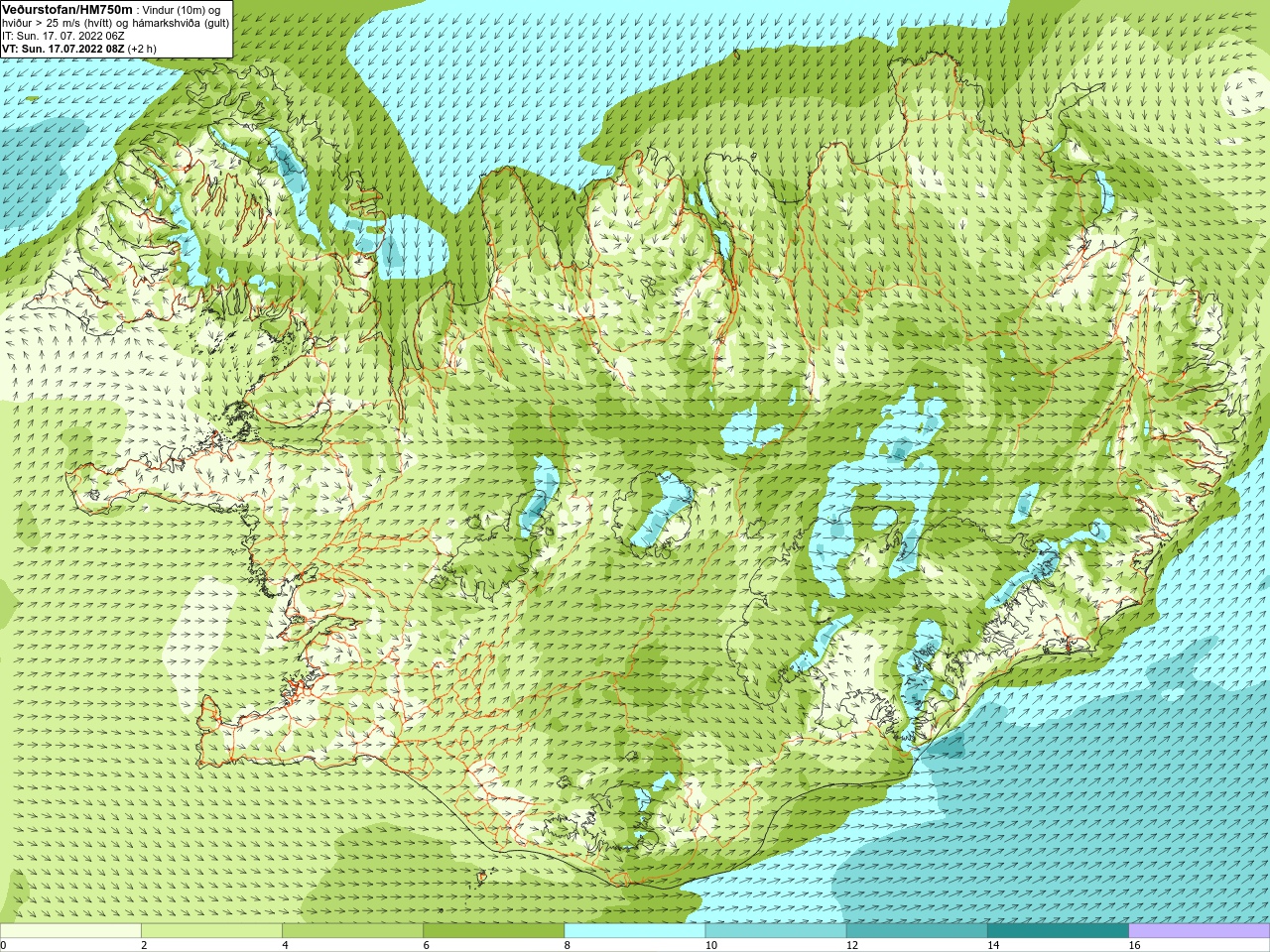Click the teal 12–14 m/s legend swatch
The height and width of the screenshot is (952, 1270).
[917, 930]
